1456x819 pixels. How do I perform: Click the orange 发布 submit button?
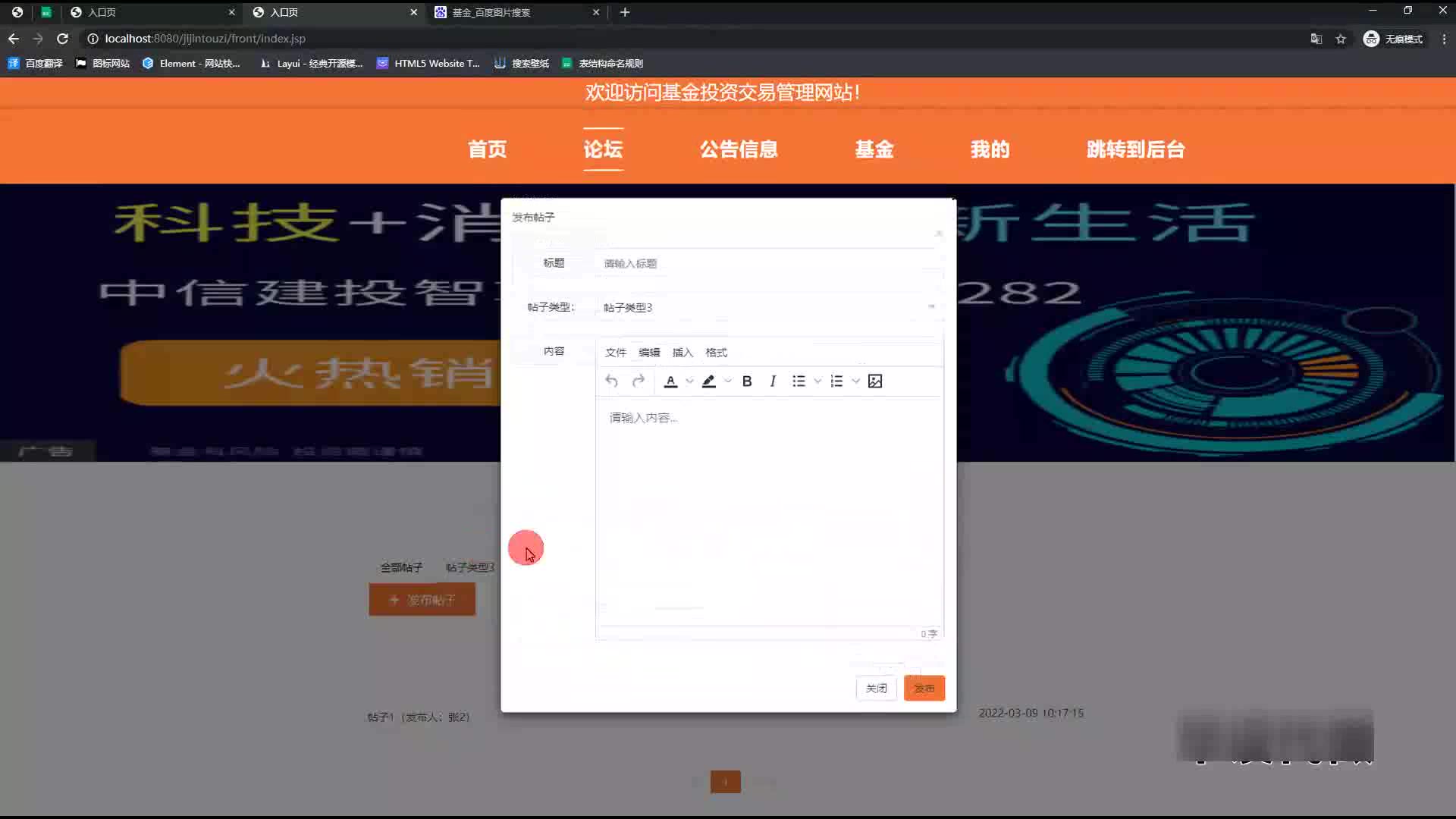(x=924, y=688)
